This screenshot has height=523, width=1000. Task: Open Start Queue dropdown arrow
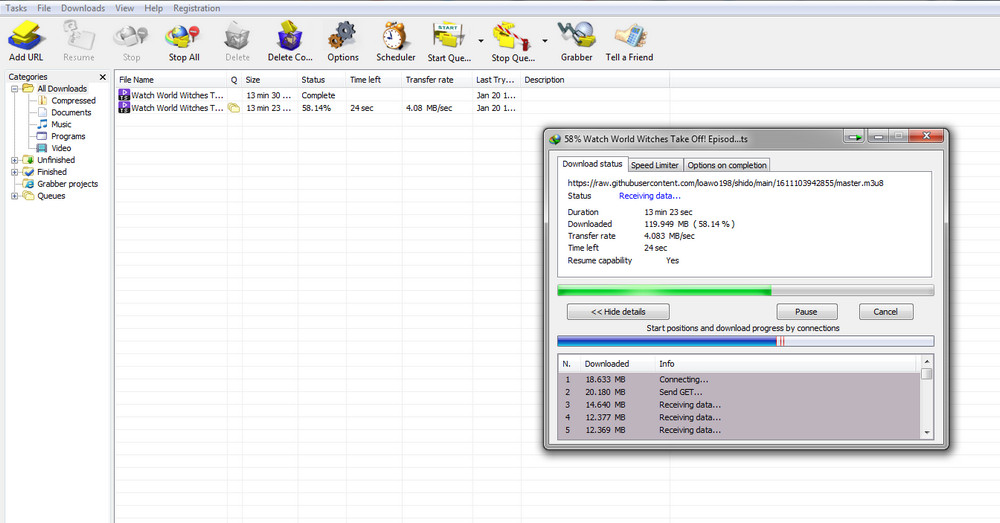(x=481, y=41)
